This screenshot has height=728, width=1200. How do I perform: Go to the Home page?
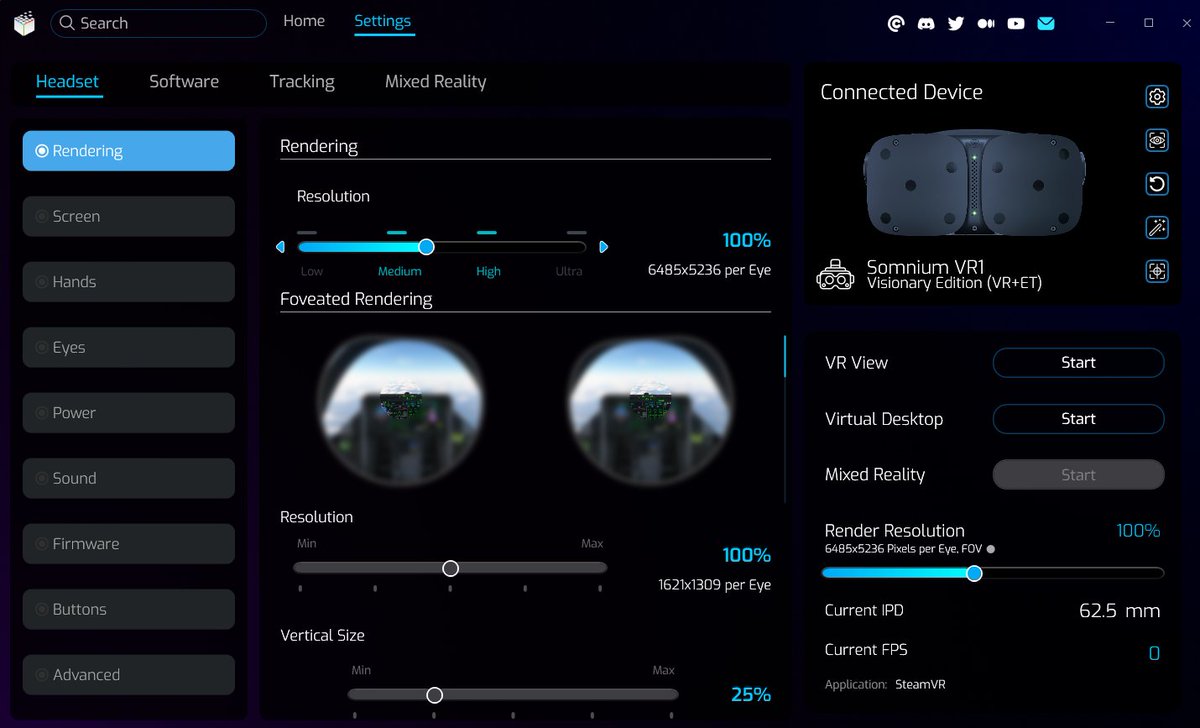304,21
